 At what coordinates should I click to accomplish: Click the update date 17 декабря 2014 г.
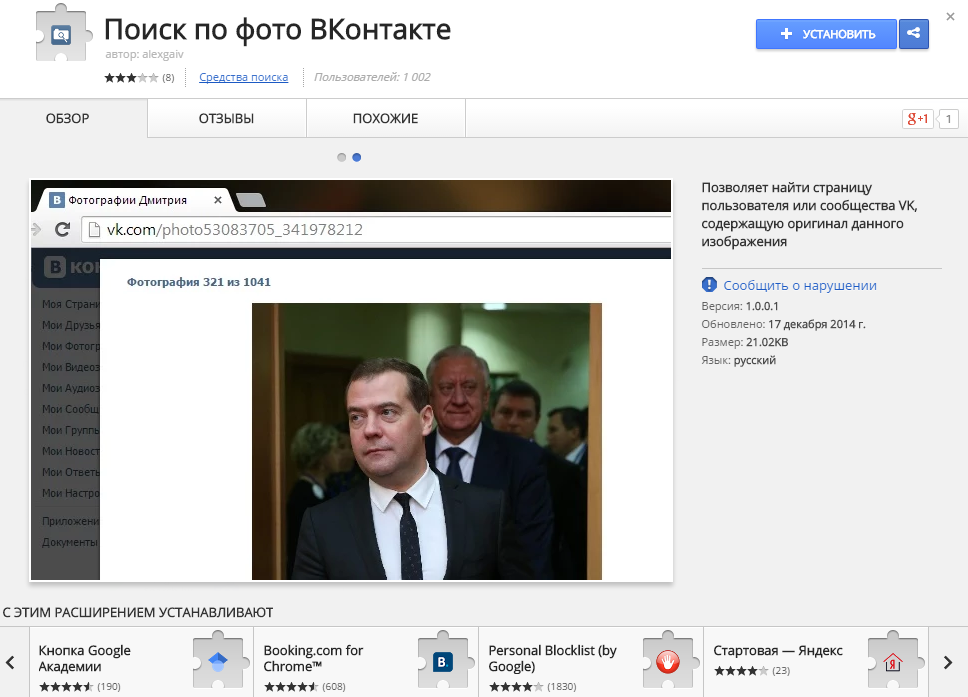click(x=817, y=324)
